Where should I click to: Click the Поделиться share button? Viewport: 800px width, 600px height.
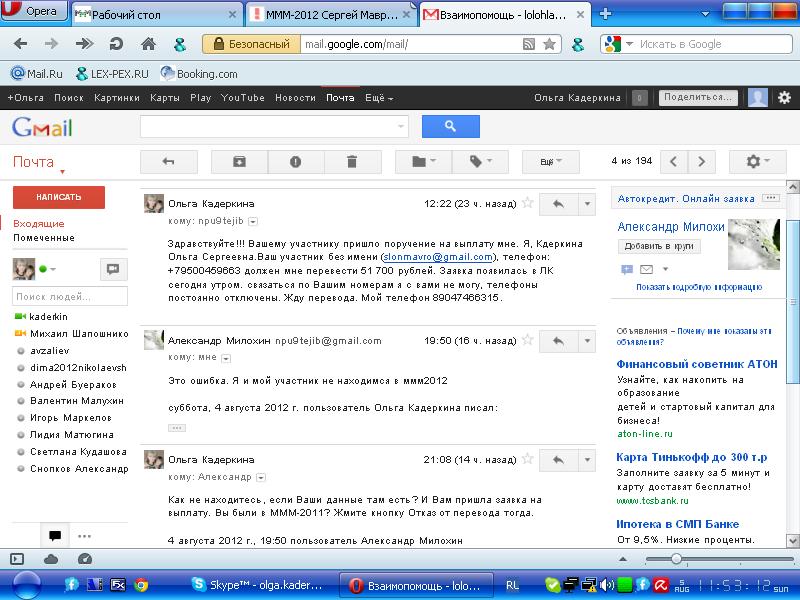click(698, 97)
